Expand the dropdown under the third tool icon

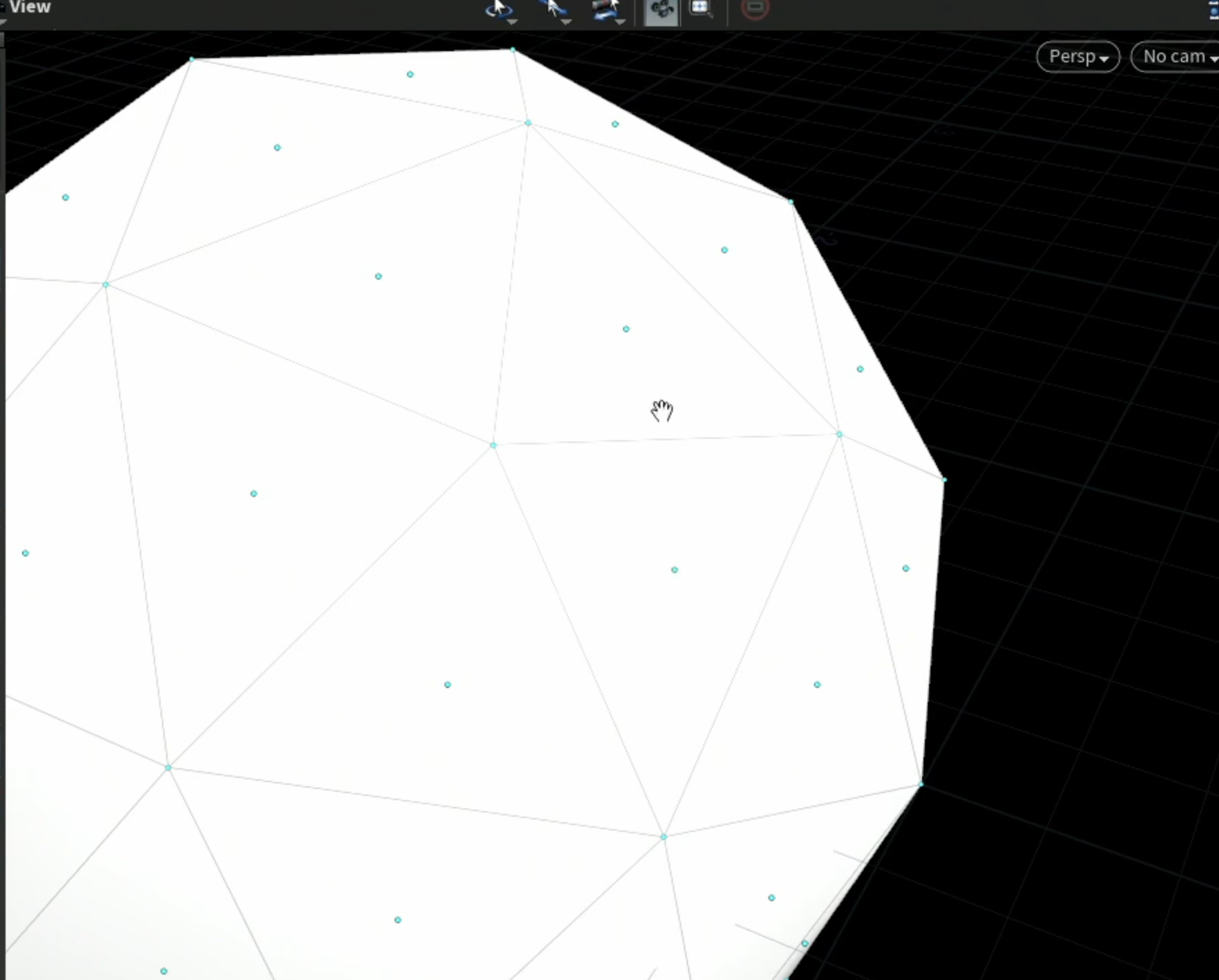pos(620,22)
